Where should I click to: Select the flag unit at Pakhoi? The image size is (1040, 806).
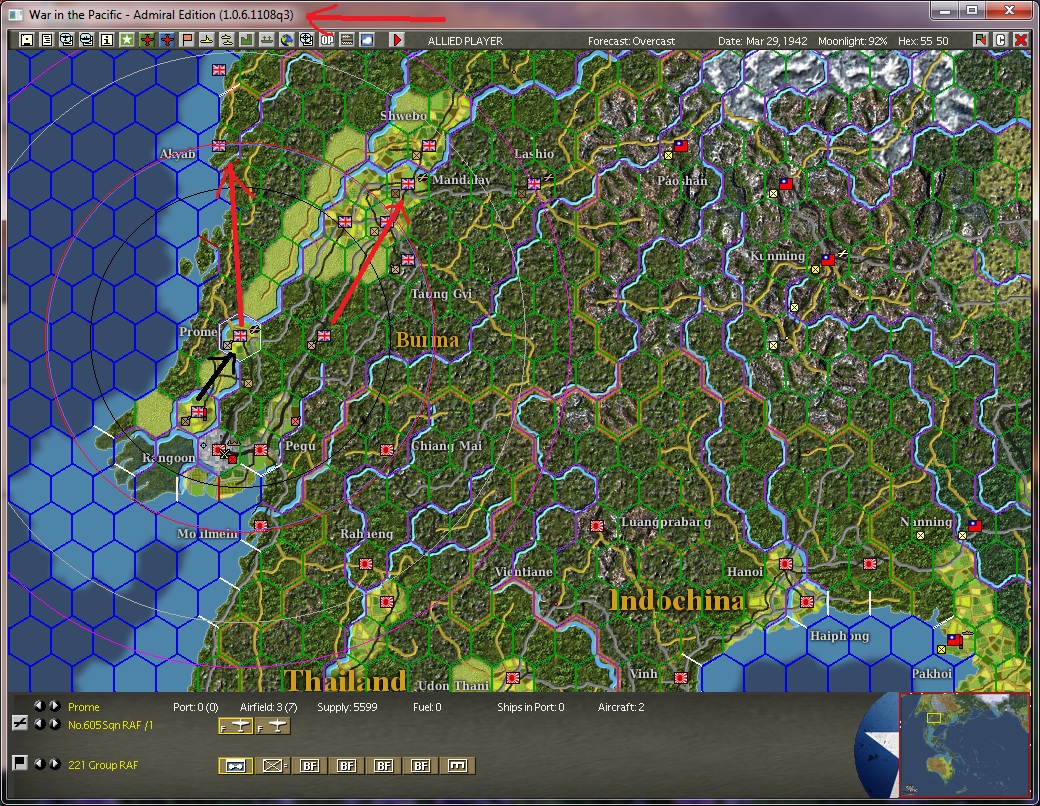[x=954, y=640]
